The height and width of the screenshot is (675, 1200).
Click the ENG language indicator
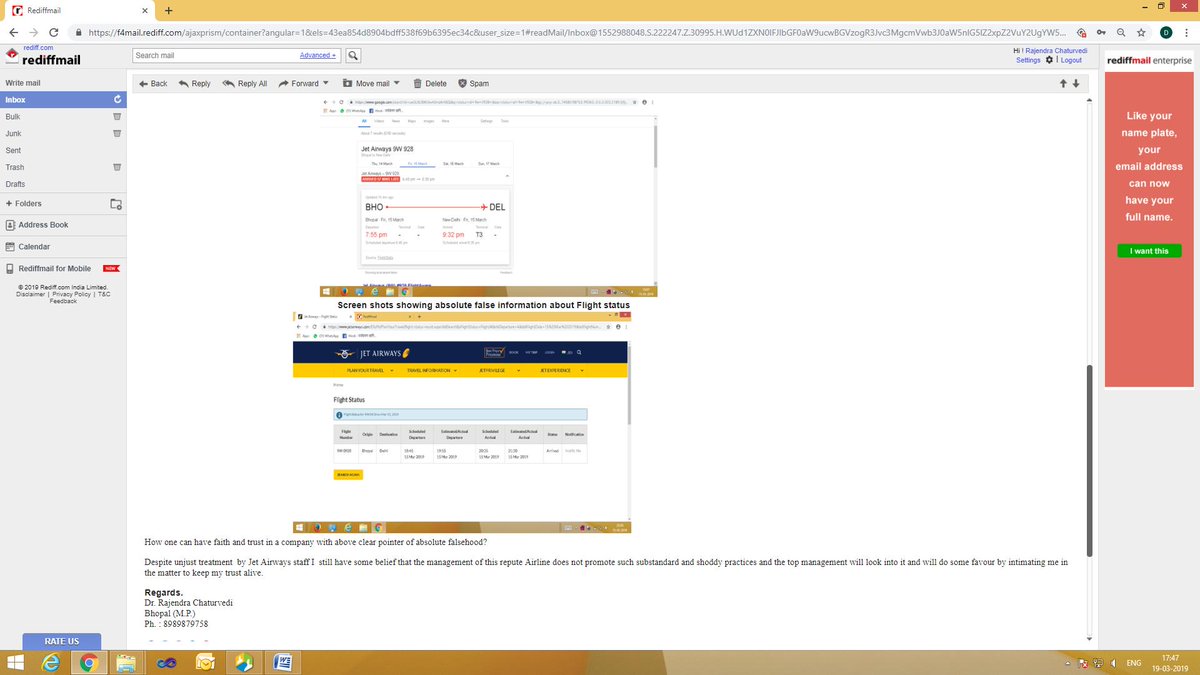click(x=1134, y=663)
